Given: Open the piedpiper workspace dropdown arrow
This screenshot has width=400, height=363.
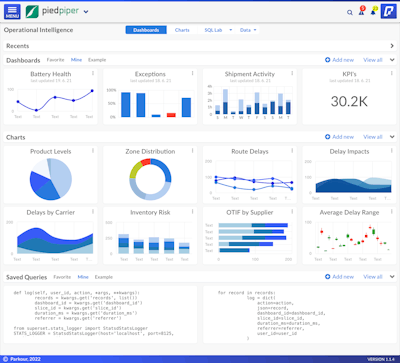Looking at the screenshot, I should coord(86,12).
